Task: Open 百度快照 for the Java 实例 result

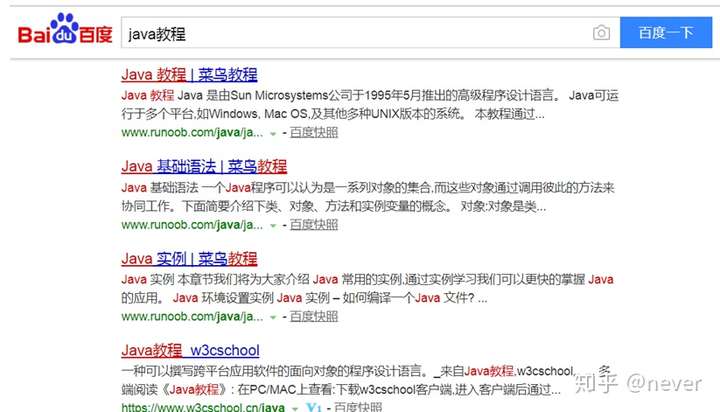Action: pyautogui.click(x=314, y=316)
